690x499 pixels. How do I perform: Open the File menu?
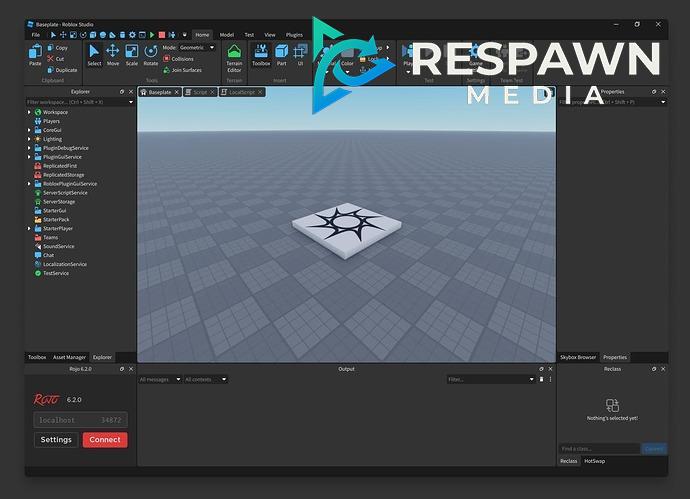[36, 35]
